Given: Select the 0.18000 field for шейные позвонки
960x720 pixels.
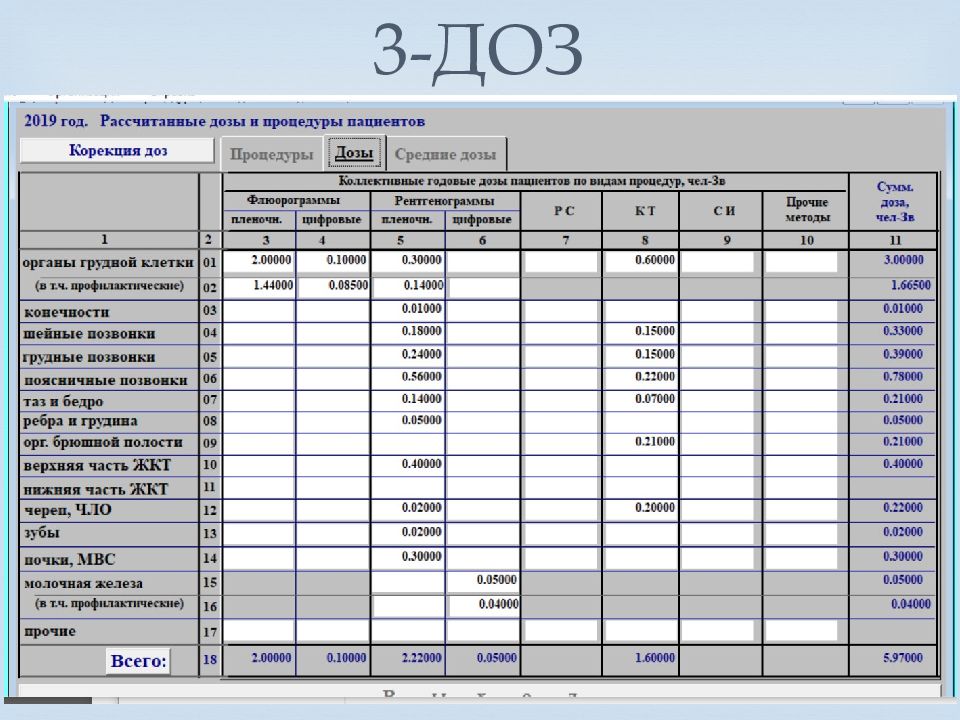Looking at the screenshot, I should [408, 332].
